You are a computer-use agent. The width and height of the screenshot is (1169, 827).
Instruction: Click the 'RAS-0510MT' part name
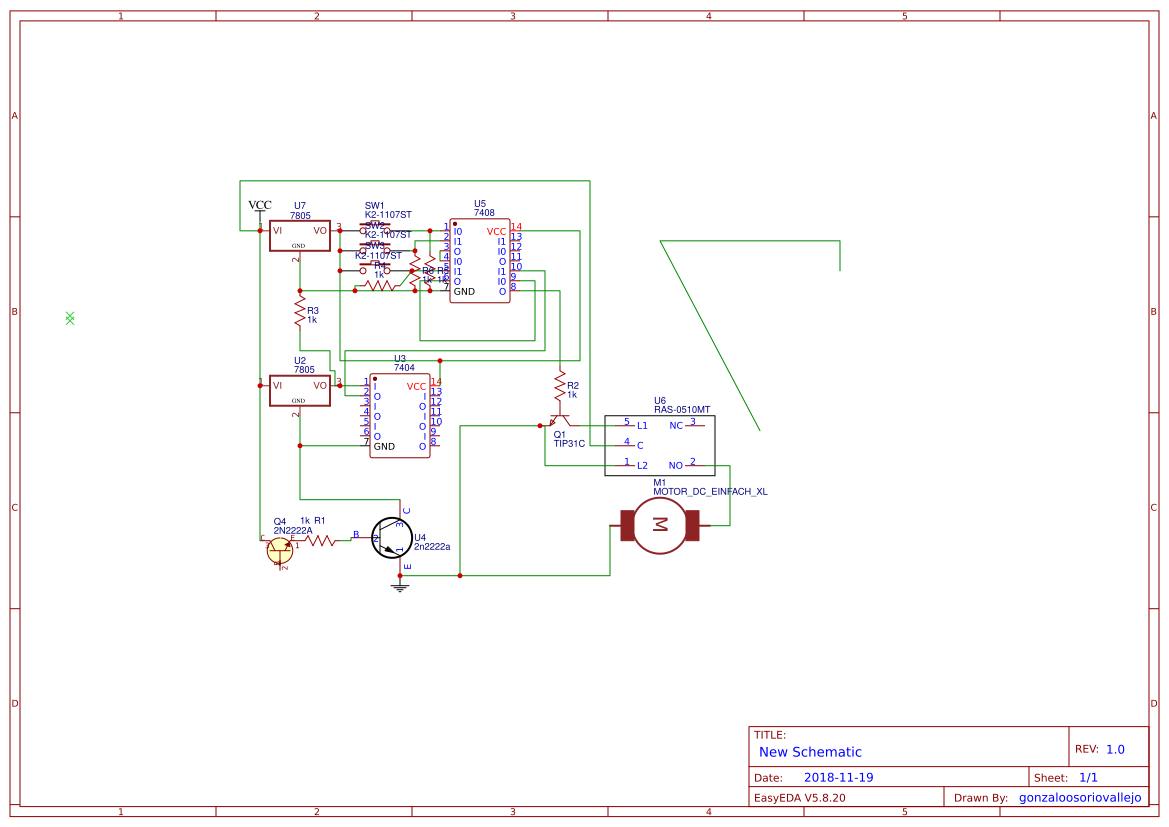pyautogui.click(x=681, y=409)
